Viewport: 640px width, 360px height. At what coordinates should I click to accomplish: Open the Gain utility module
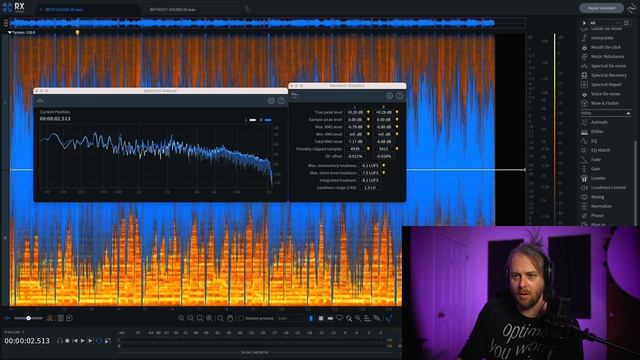click(596, 169)
